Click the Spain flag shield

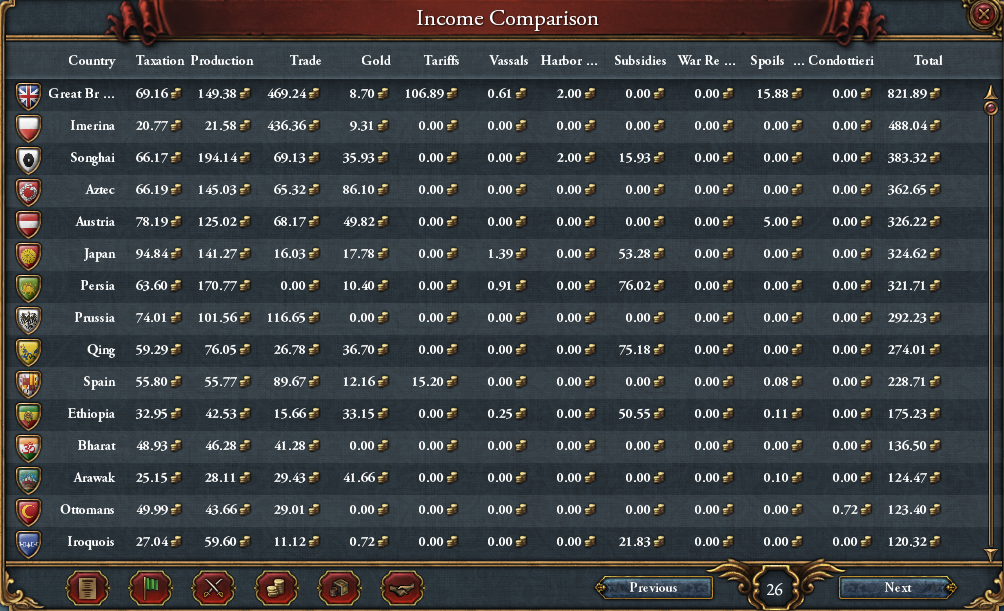tap(29, 384)
